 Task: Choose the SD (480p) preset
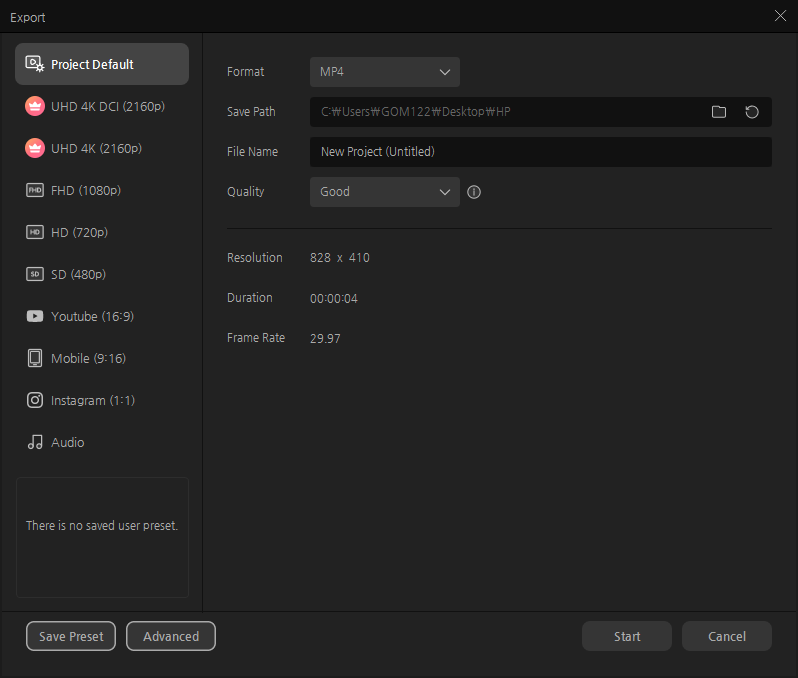pyautogui.click(x=102, y=274)
